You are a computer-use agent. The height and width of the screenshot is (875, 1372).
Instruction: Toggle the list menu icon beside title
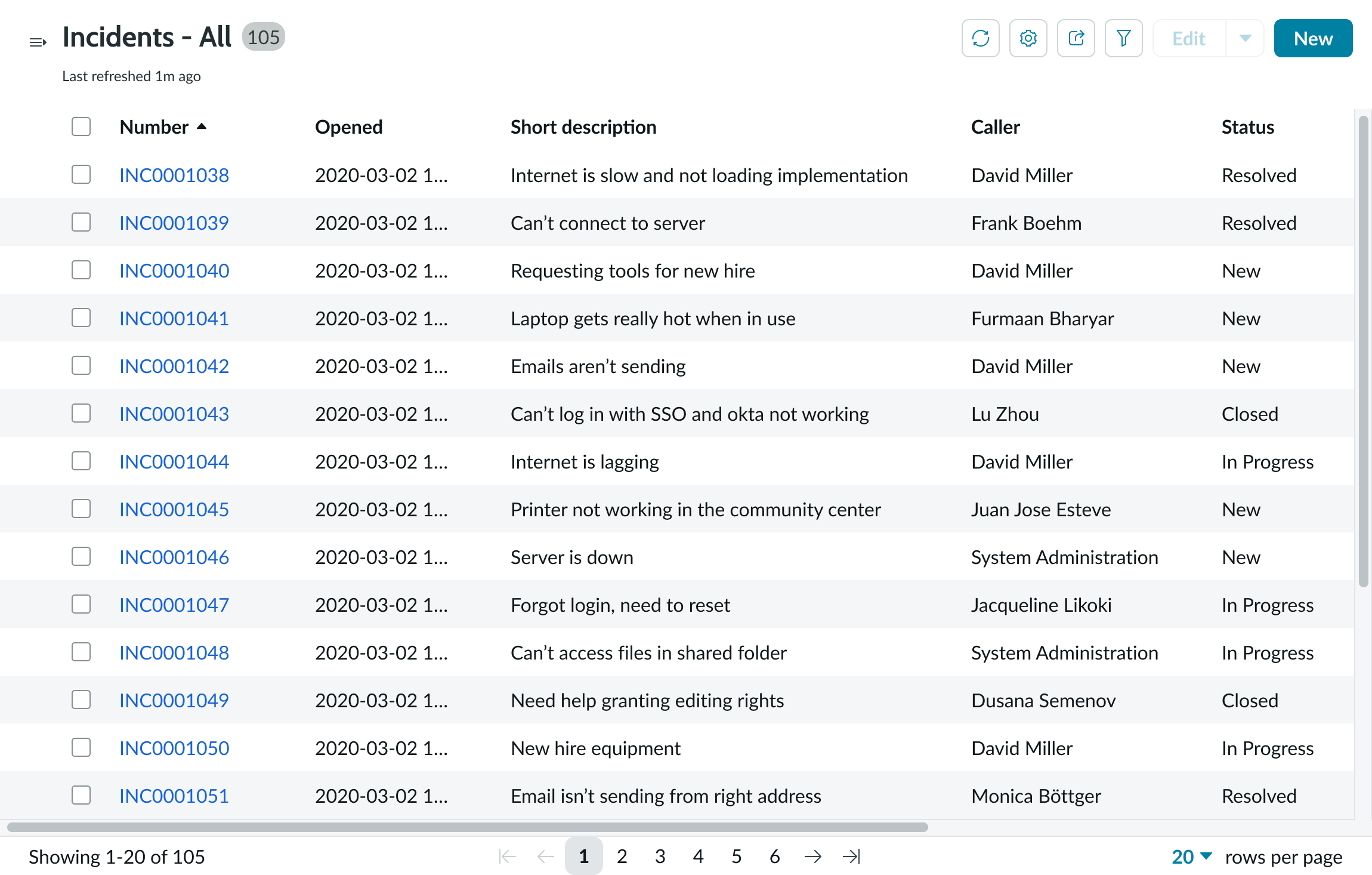(x=38, y=42)
